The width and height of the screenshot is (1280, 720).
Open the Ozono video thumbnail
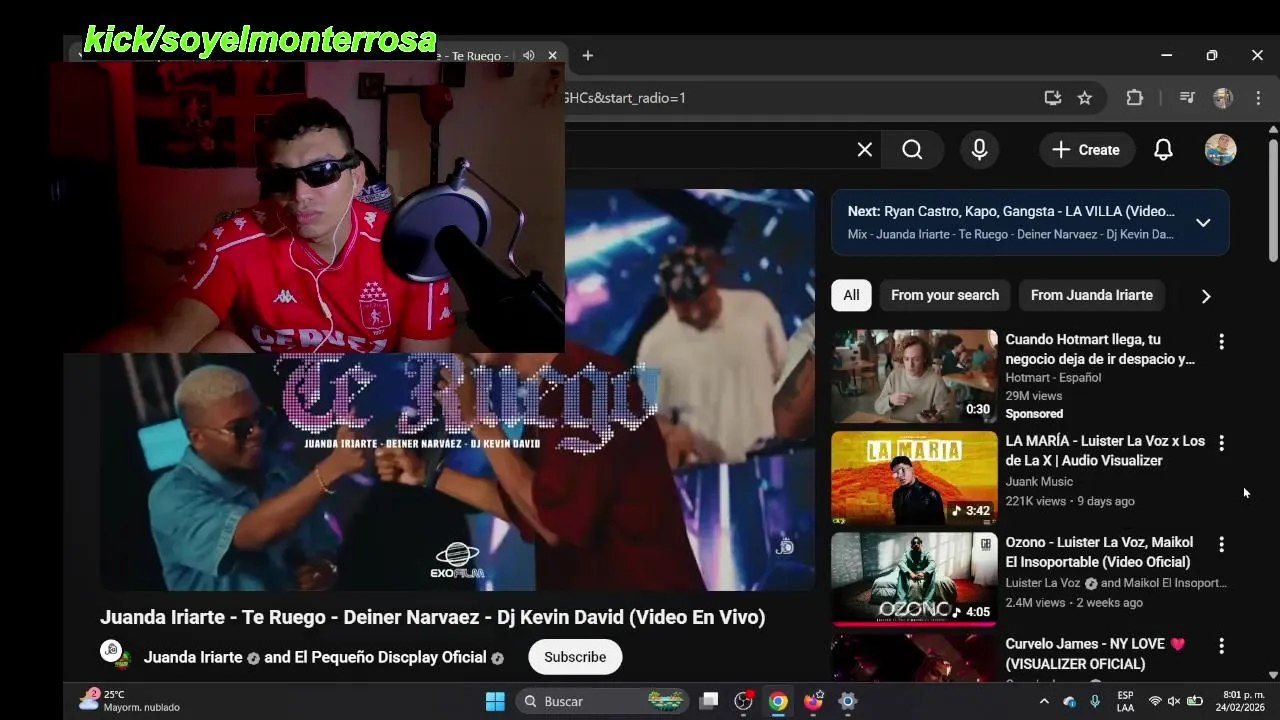(914, 579)
